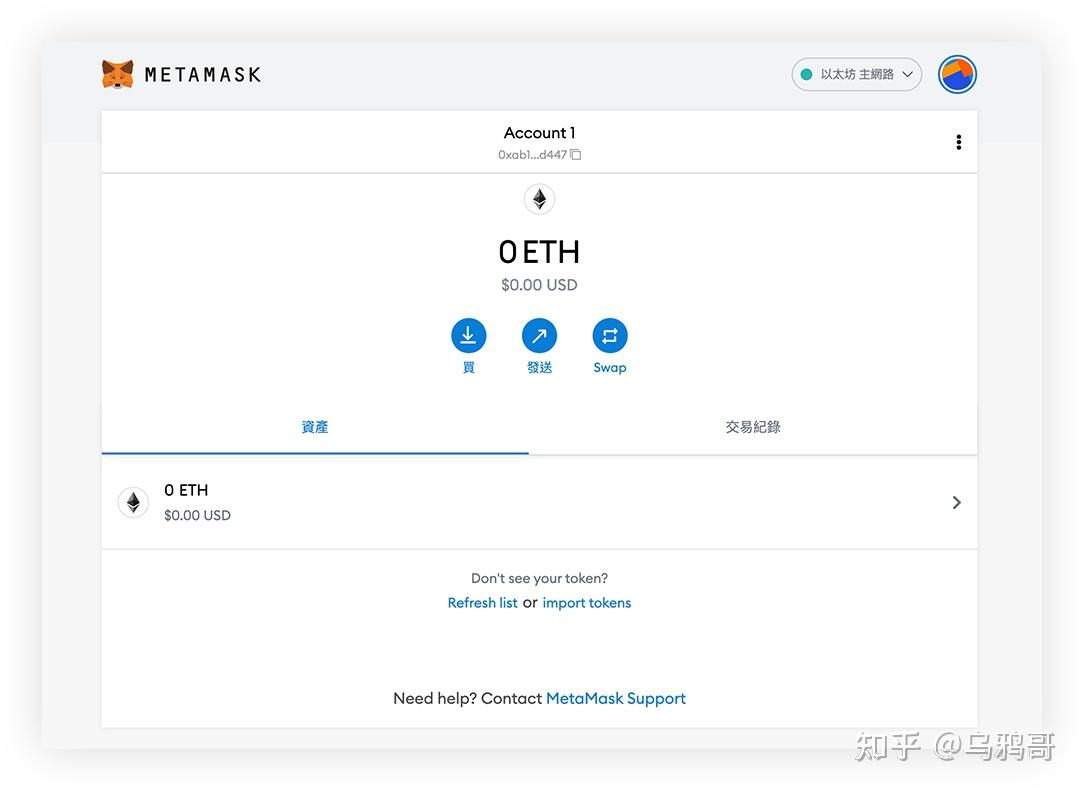Select the 買 (Buy) icon
Screen dimensions: 1084x791
click(x=469, y=336)
